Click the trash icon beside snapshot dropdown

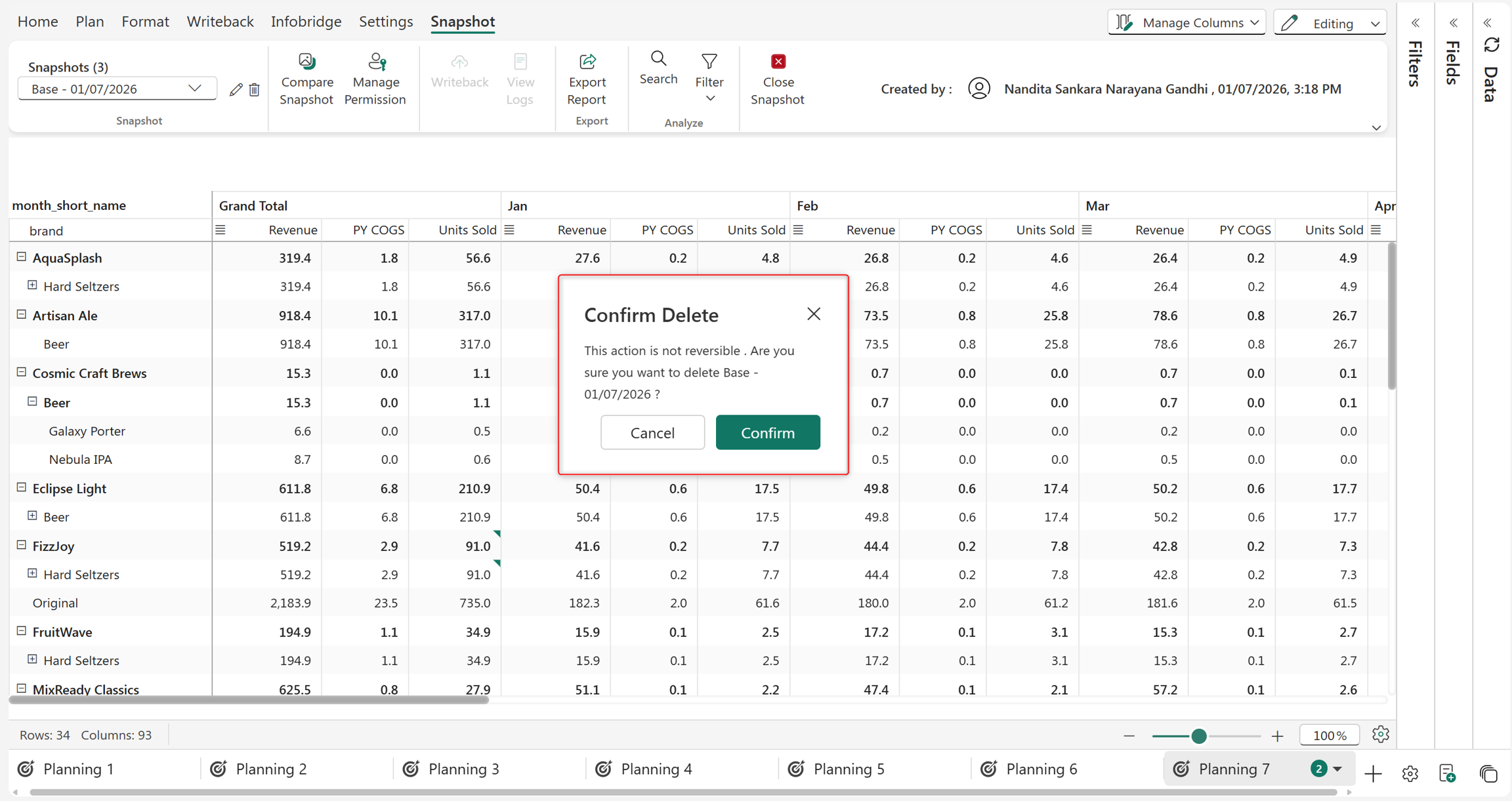point(255,89)
